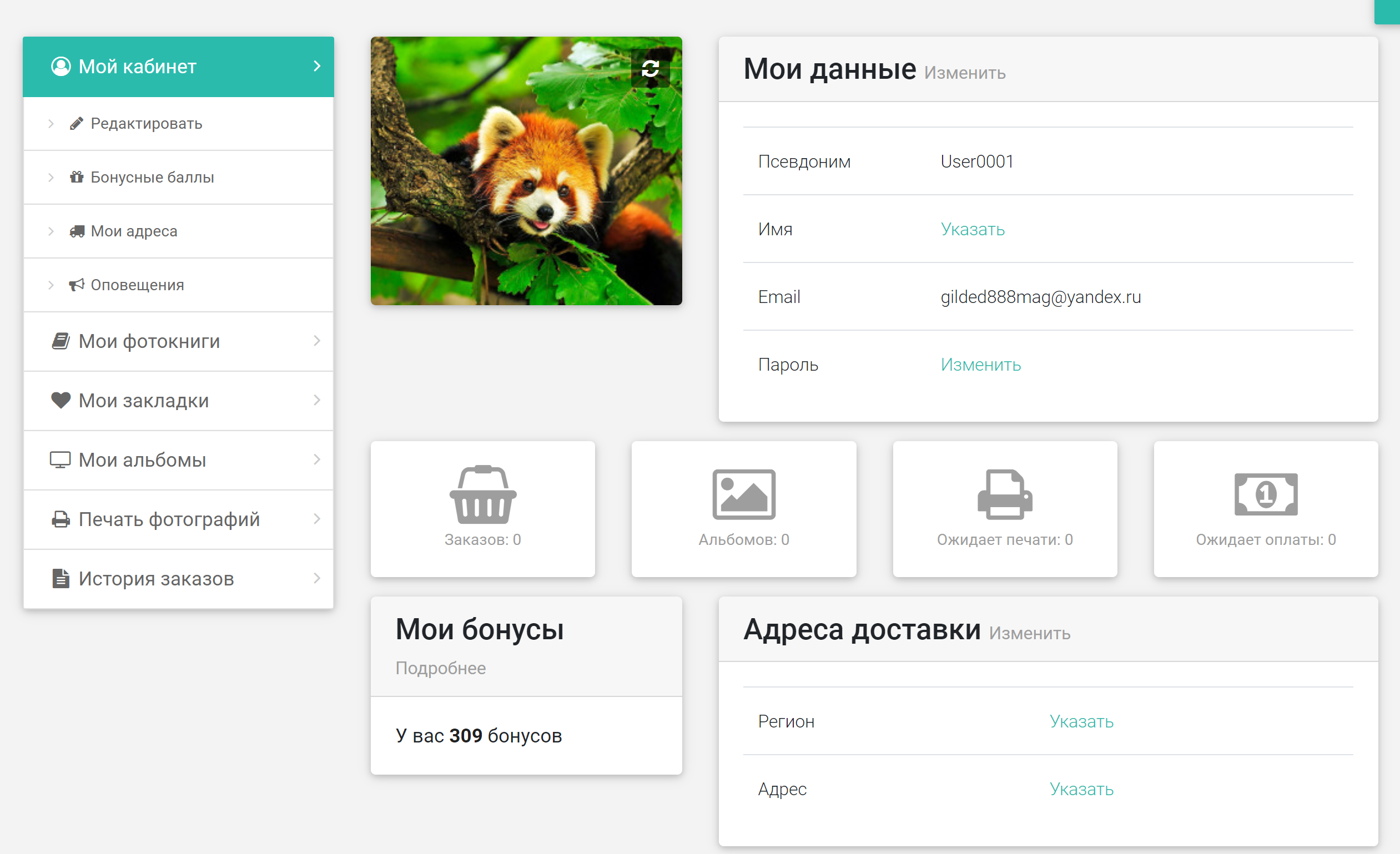The image size is (1400, 854).
Task: Open Бонусные баллы submenu item
Action: (152, 177)
